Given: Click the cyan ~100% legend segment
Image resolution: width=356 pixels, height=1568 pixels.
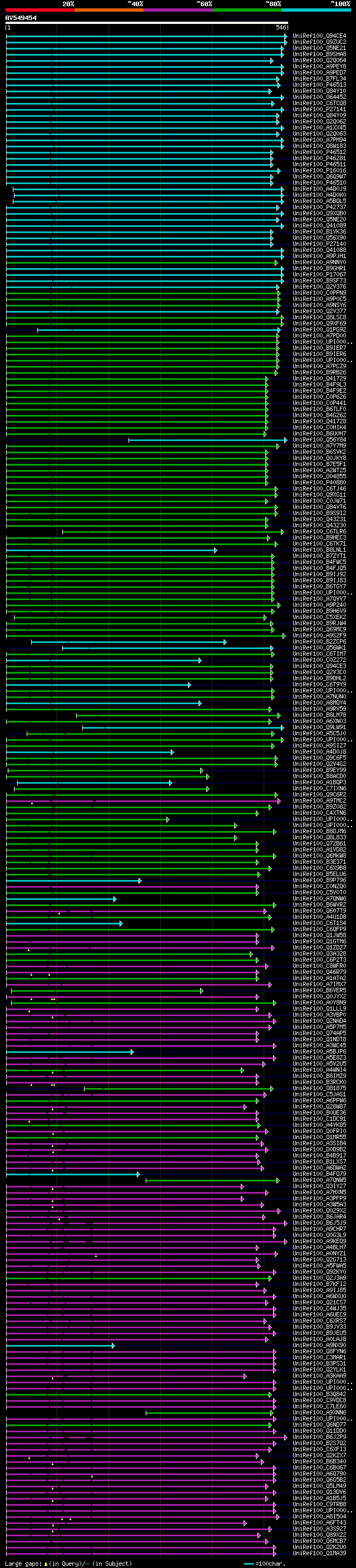Looking at the screenshot, I should click(316, 10).
